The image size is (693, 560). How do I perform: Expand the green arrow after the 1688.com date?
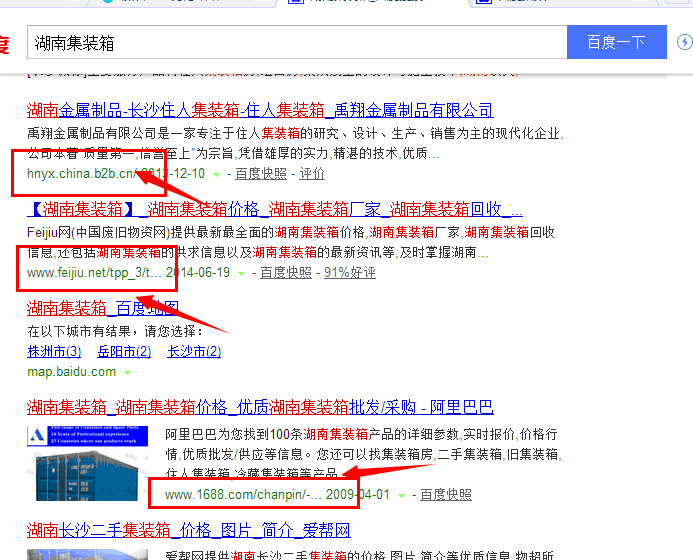[401, 495]
